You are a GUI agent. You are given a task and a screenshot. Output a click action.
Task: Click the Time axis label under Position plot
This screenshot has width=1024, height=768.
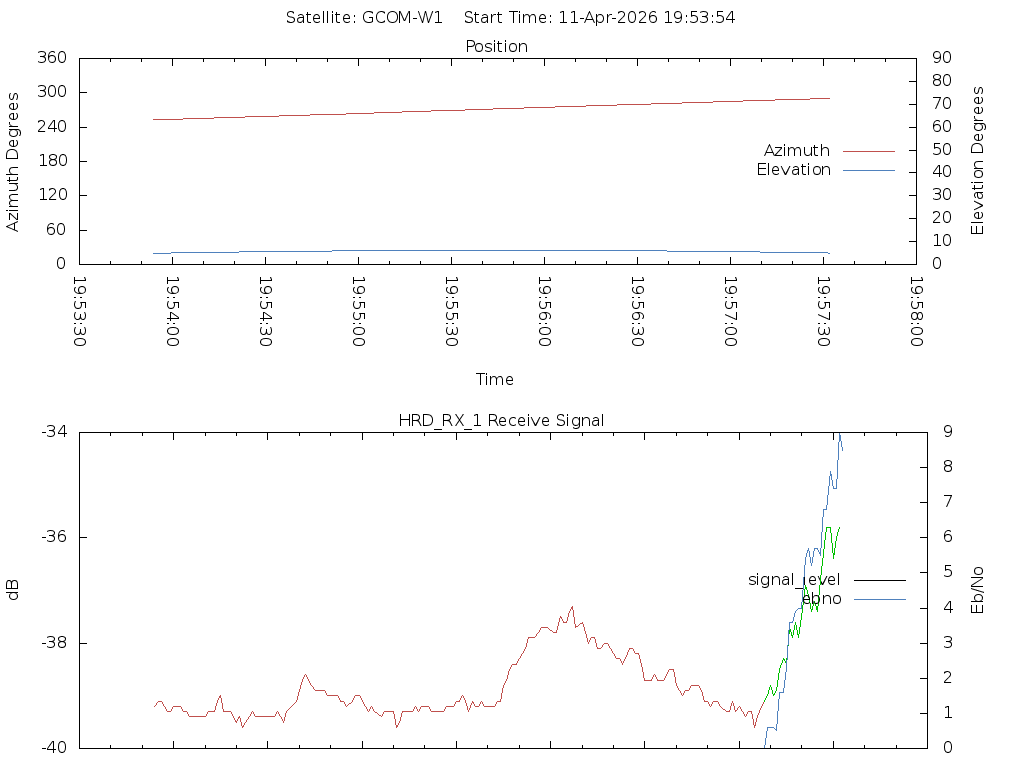495,379
